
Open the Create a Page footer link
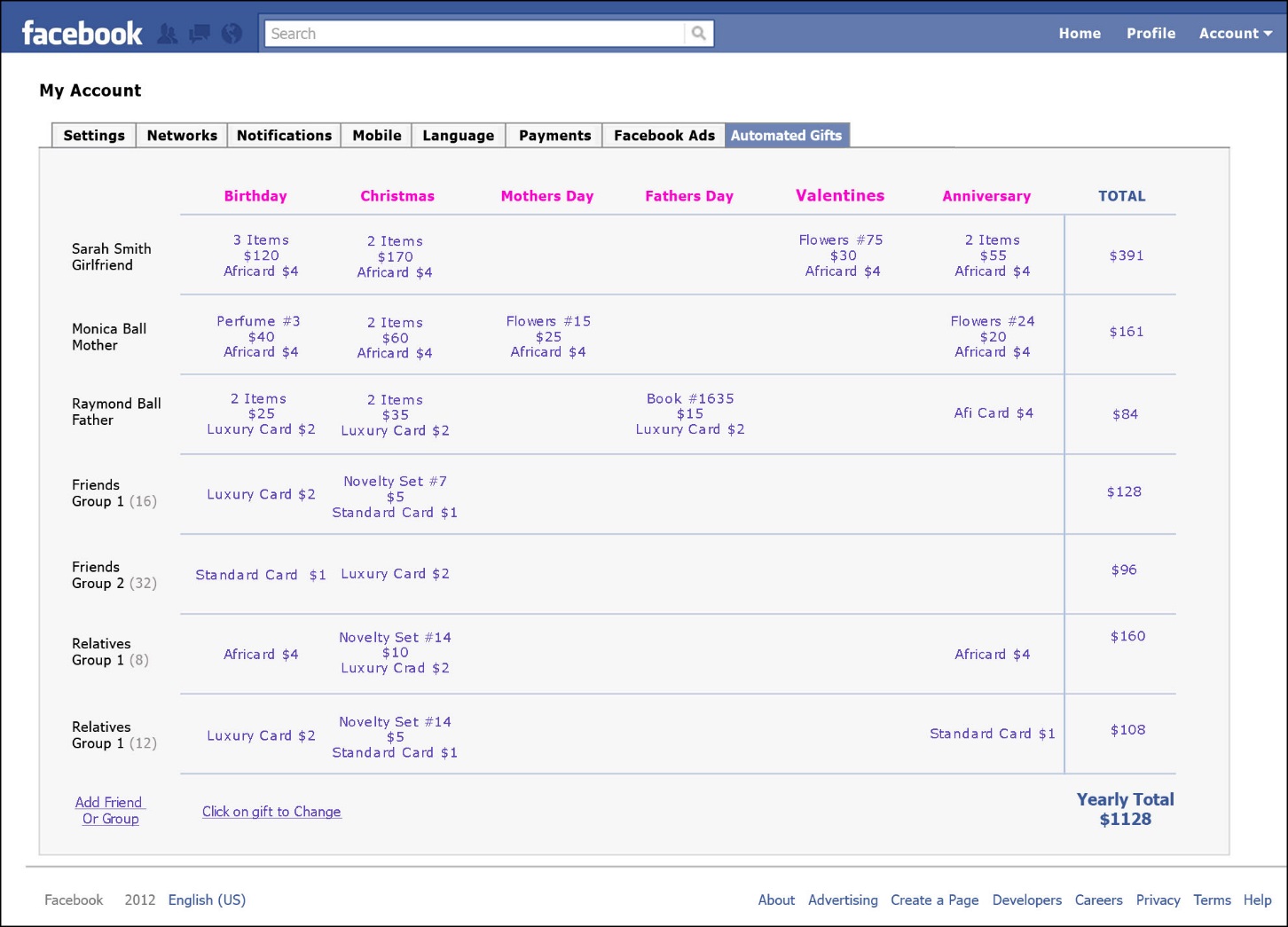click(935, 900)
